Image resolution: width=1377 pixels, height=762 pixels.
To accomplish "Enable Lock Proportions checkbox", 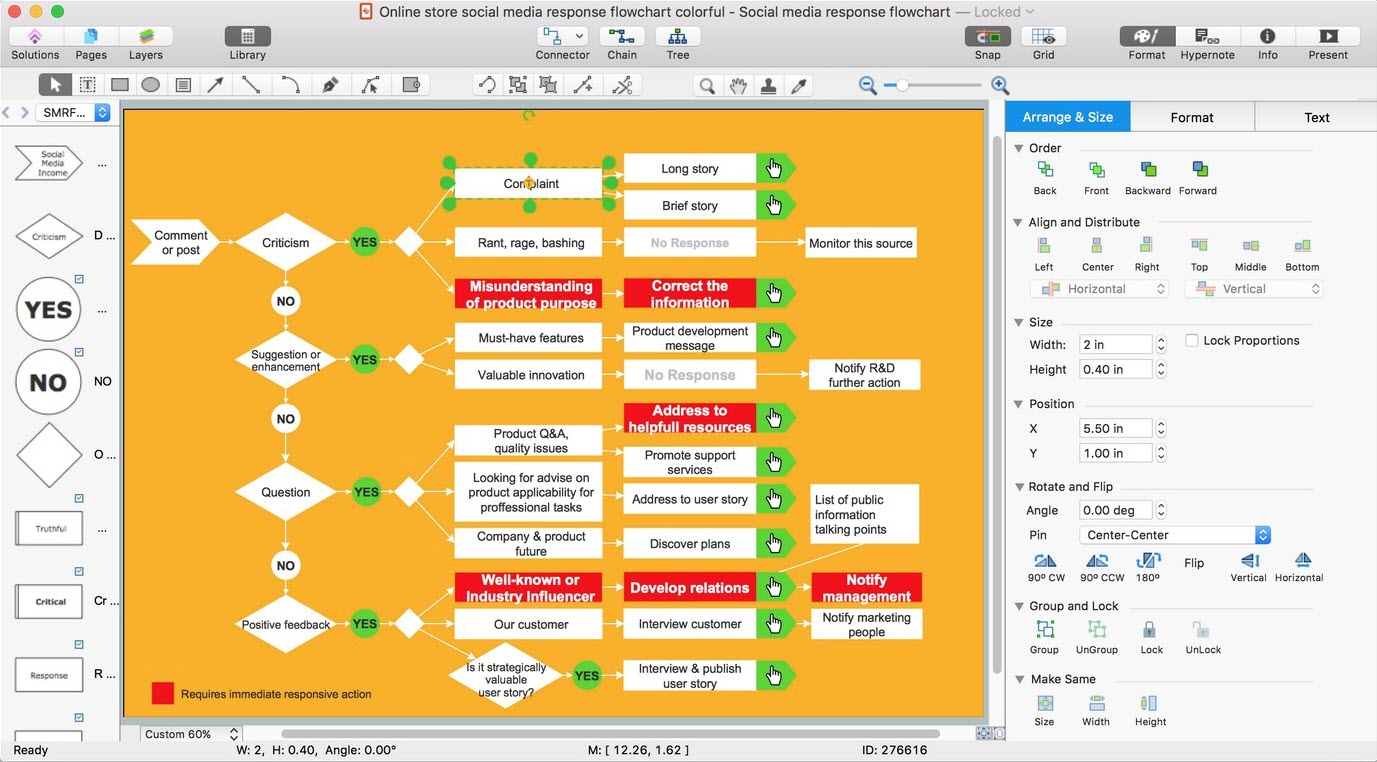I will tap(1192, 341).
